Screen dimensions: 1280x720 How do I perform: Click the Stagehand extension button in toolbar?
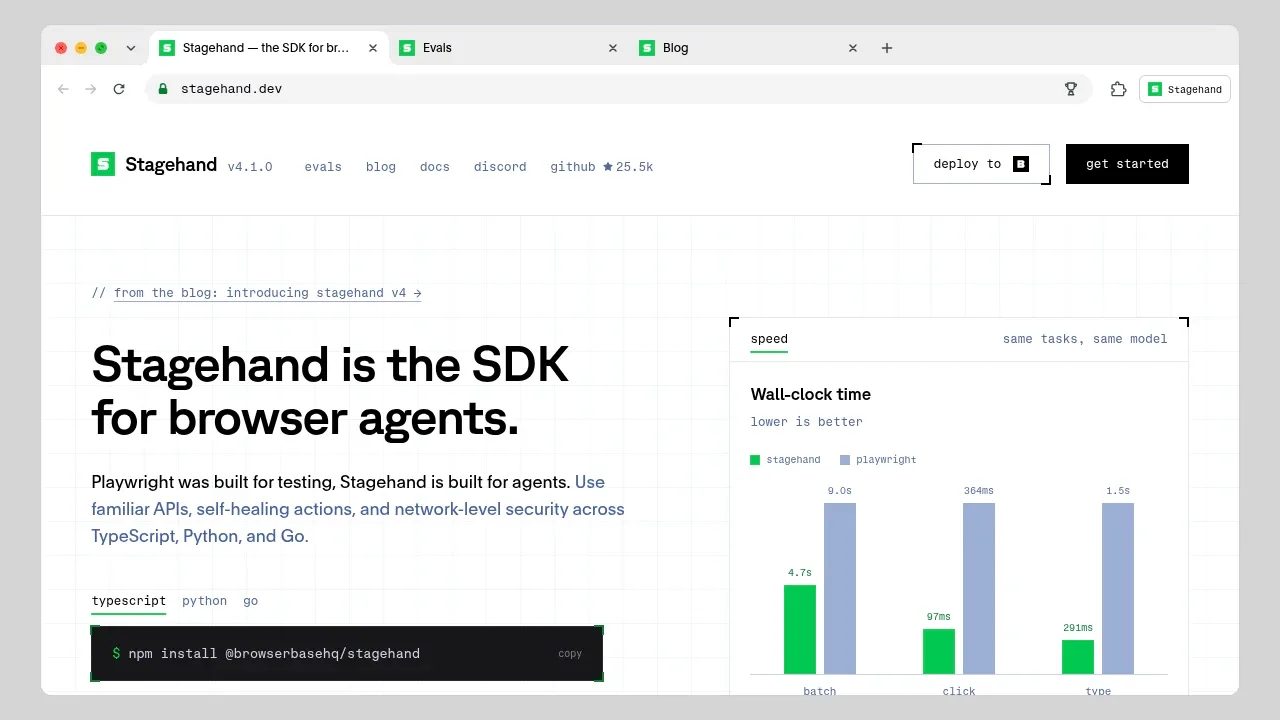click(x=1185, y=89)
